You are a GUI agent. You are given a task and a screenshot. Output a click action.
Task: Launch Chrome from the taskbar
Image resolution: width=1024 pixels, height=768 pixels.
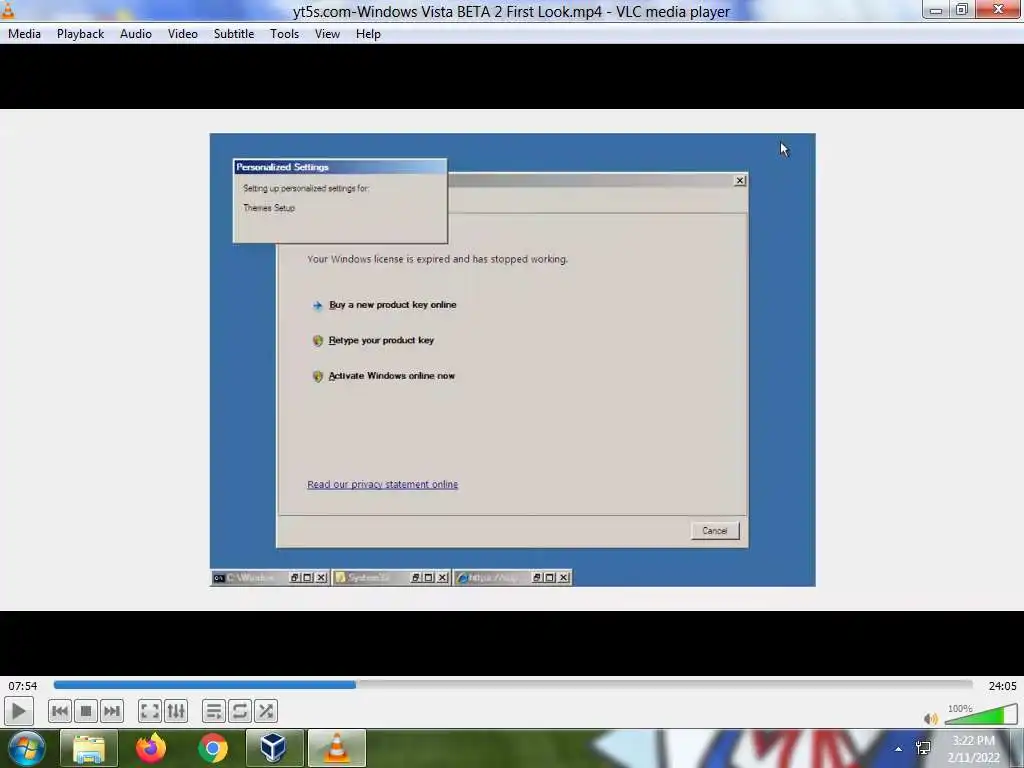point(213,748)
